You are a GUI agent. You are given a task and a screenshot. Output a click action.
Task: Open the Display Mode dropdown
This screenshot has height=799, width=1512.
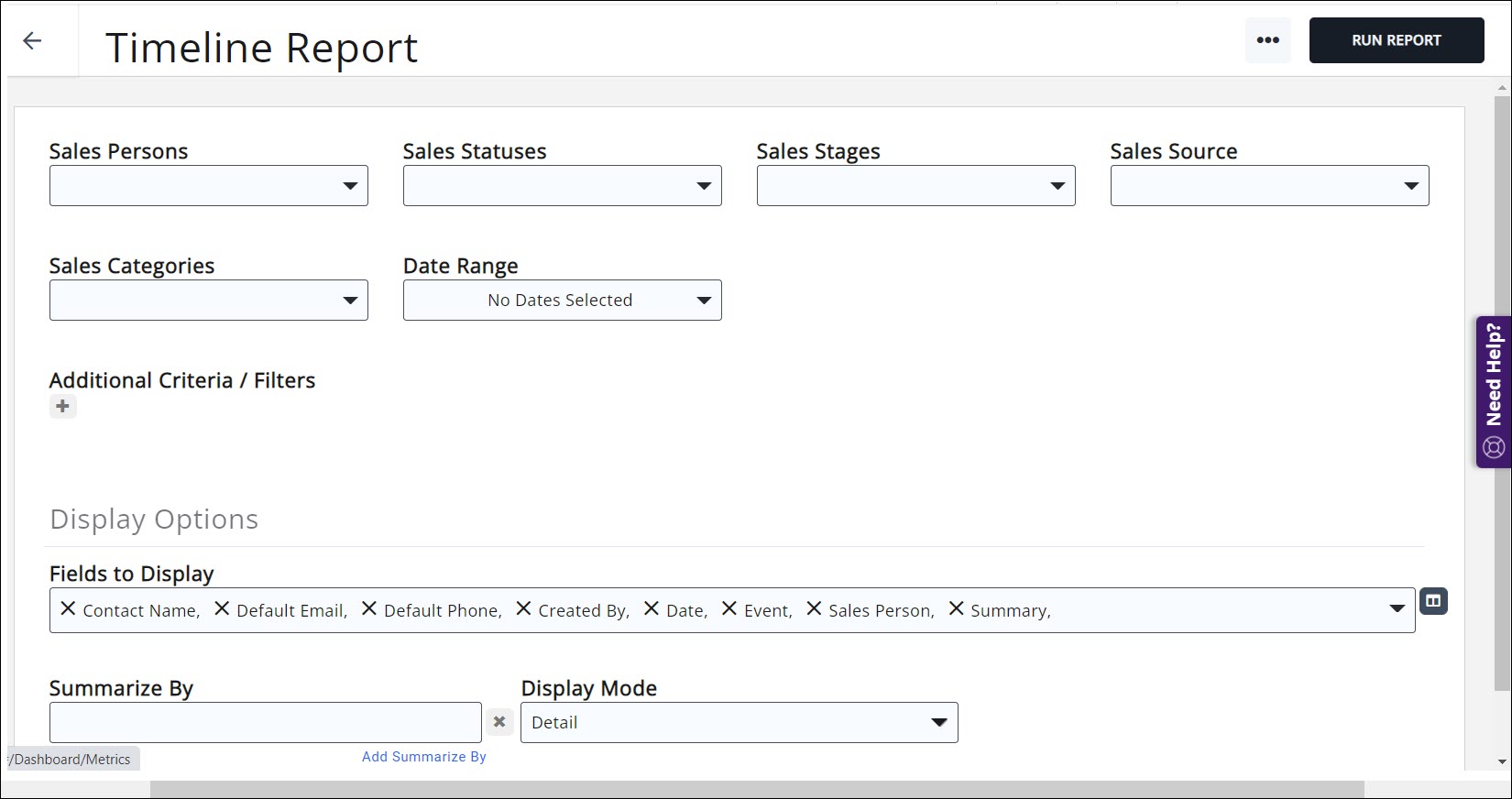(x=739, y=723)
